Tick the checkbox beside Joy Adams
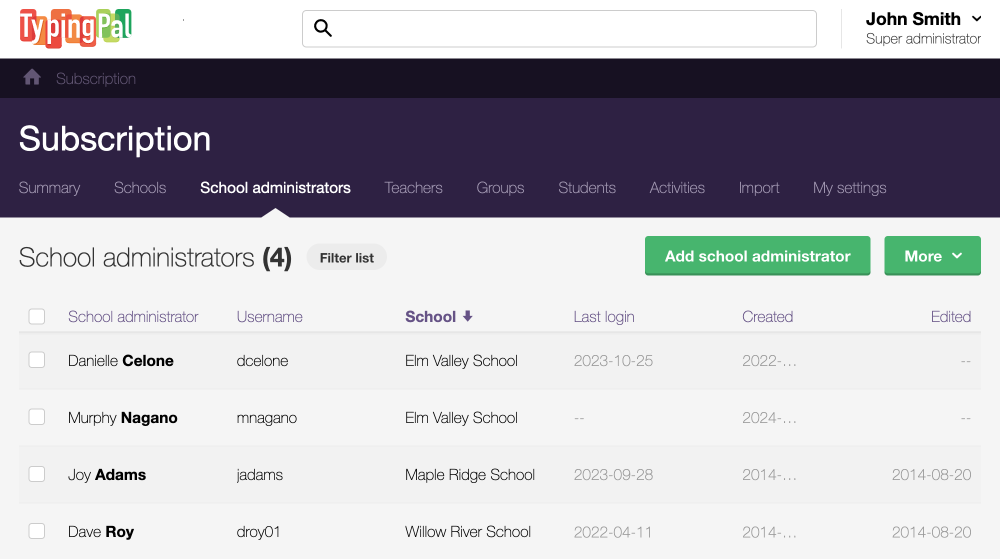 tap(37, 474)
